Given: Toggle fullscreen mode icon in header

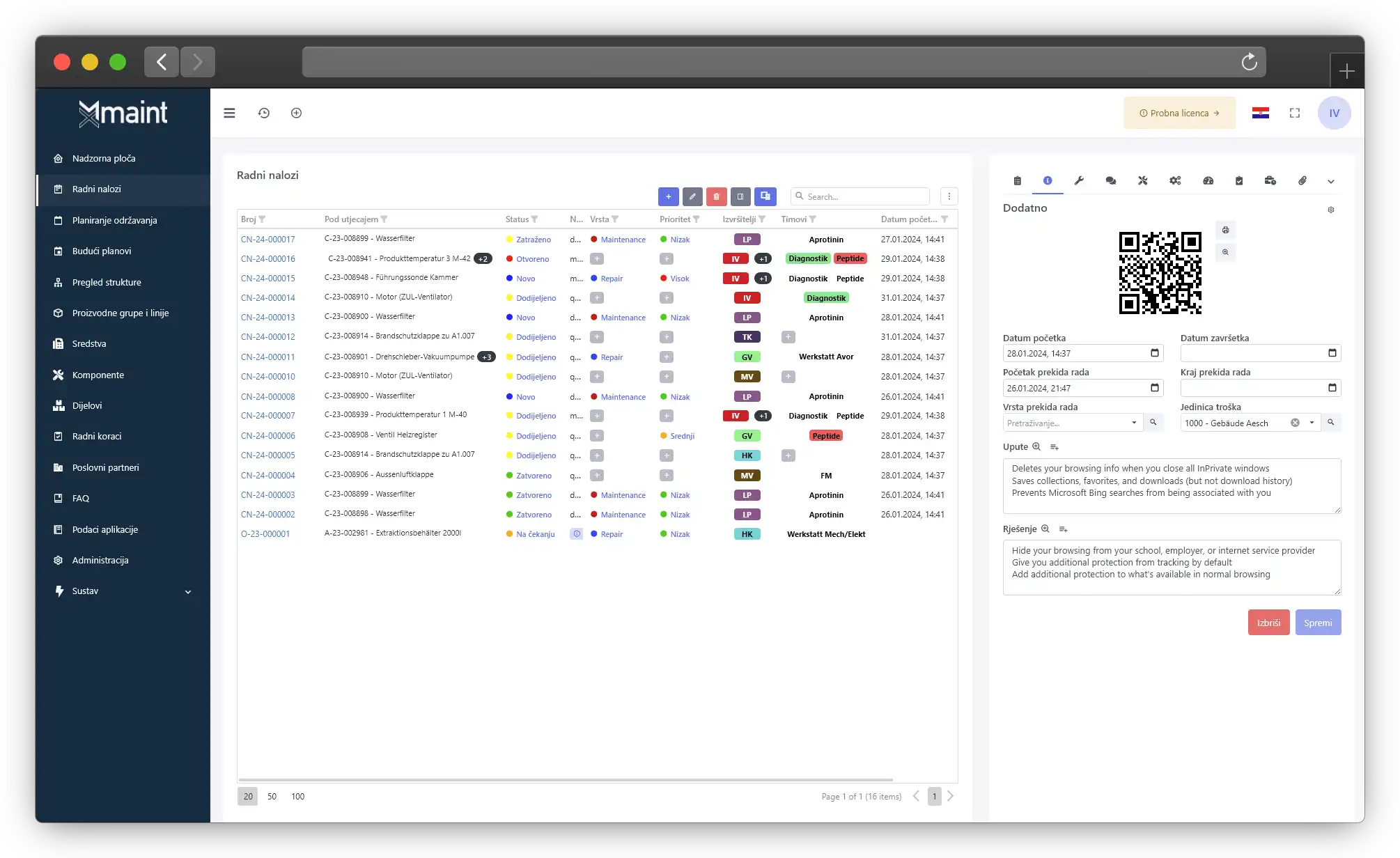Looking at the screenshot, I should tap(1294, 113).
